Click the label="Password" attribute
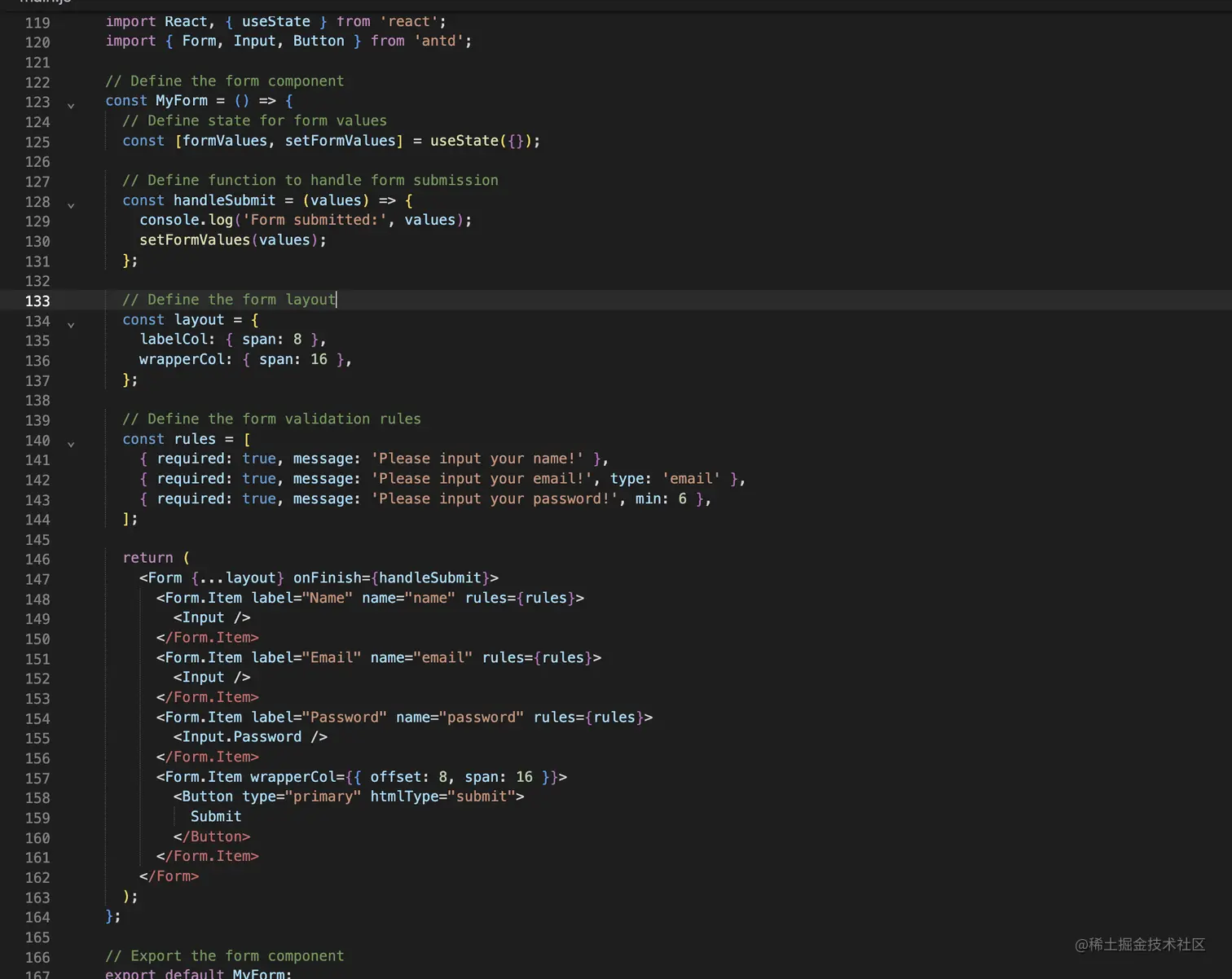Viewport: 1232px width, 979px height. [319, 717]
